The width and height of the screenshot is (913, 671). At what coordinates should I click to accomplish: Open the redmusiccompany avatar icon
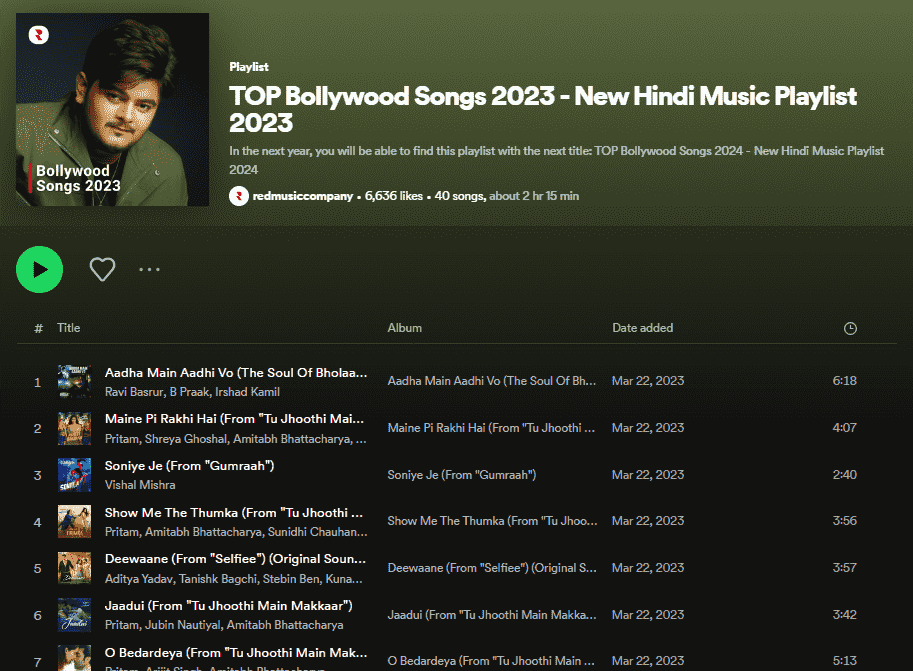(x=239, y=196)
